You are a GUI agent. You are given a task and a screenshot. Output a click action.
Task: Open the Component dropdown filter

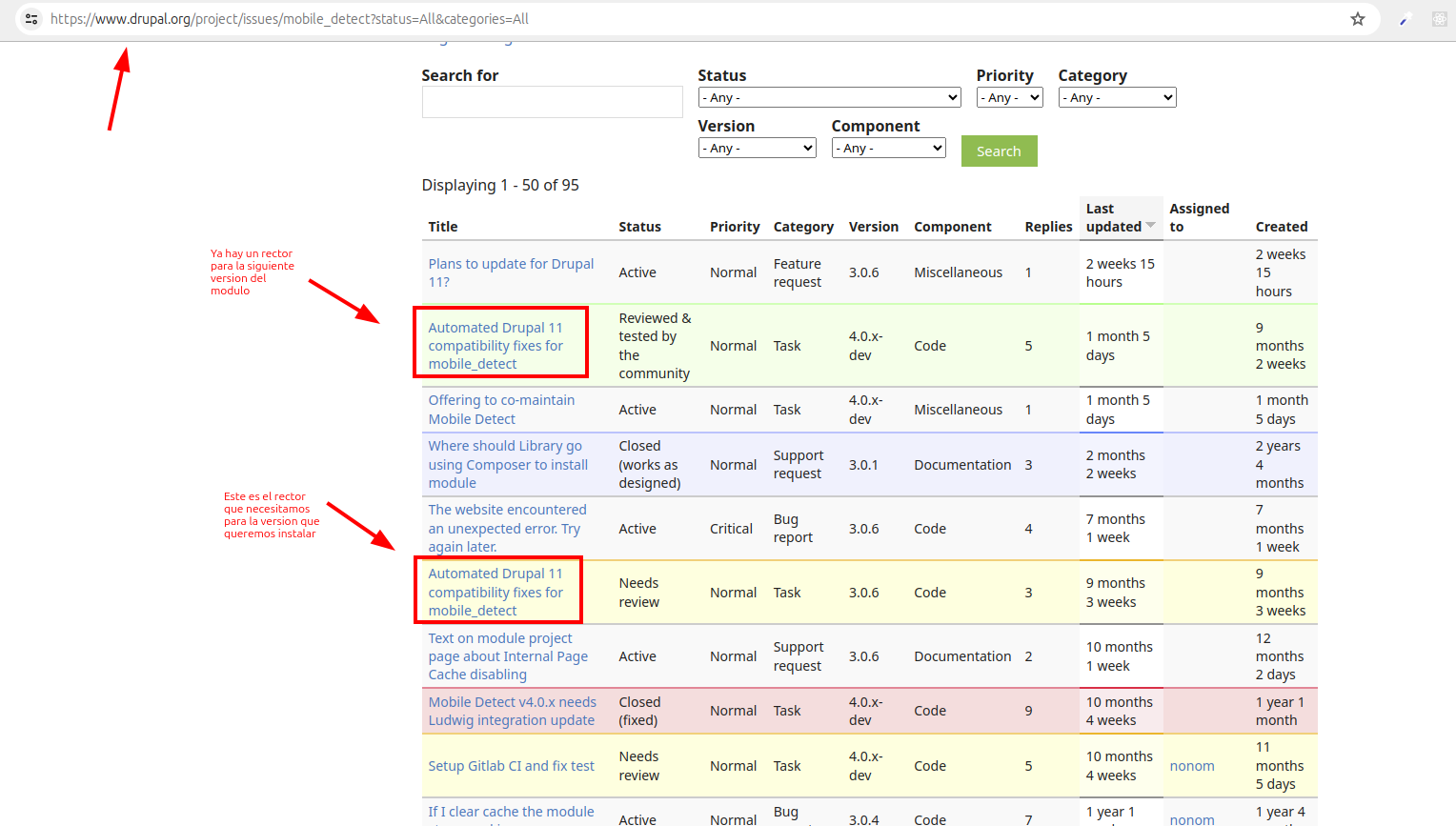tap(889, 148)
